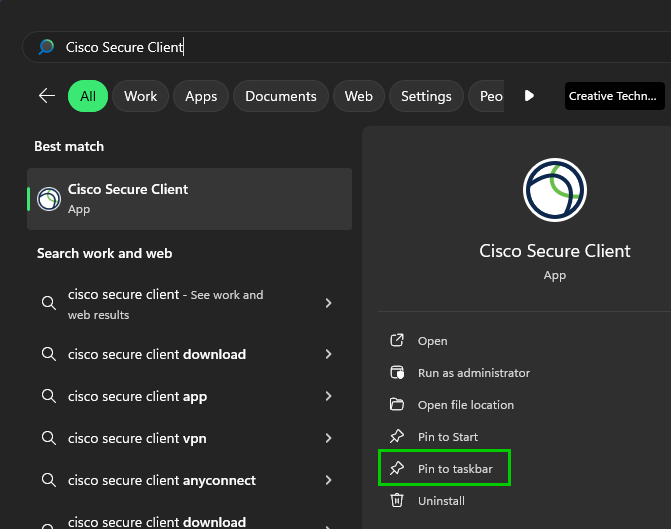Click the back arrow icon
This screenshot has height=529, width=671.
46,96
